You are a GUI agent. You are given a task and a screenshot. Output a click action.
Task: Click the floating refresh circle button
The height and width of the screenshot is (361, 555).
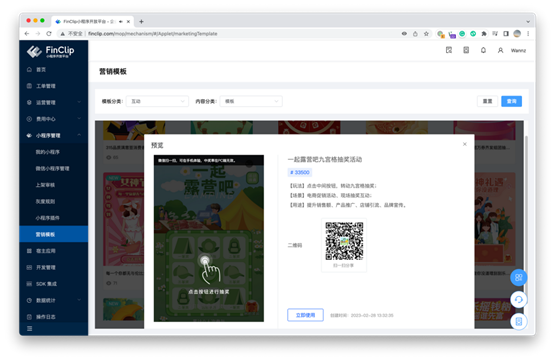pos(519,299)
